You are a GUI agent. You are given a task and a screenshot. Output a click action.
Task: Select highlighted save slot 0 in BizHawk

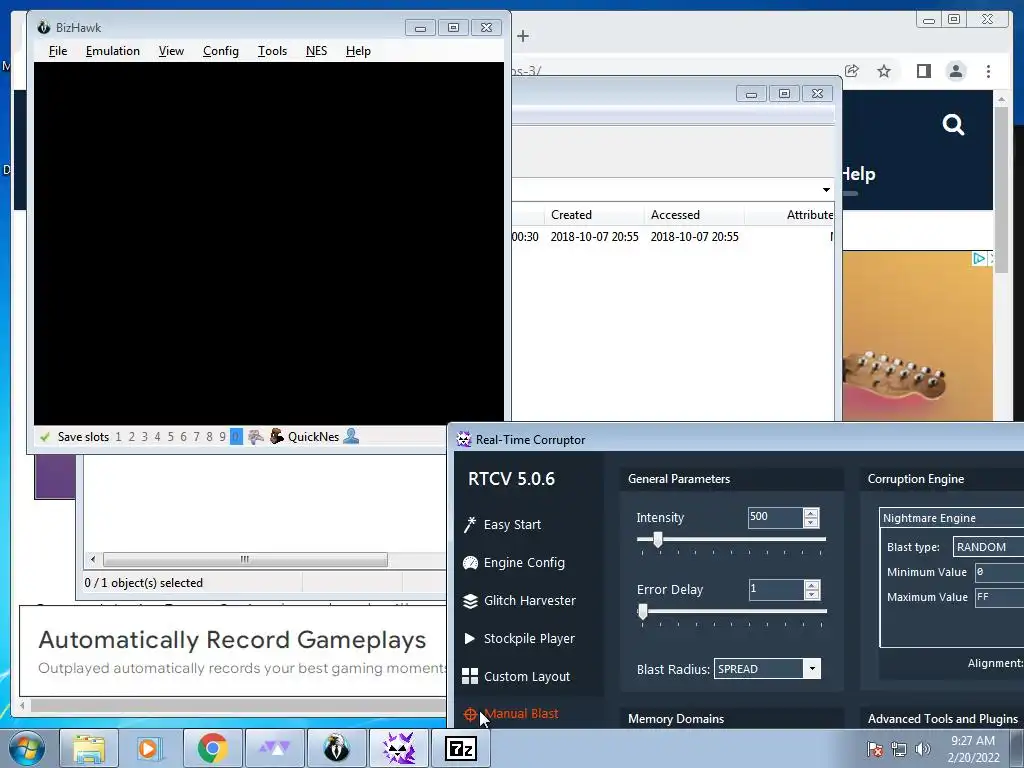236,437
